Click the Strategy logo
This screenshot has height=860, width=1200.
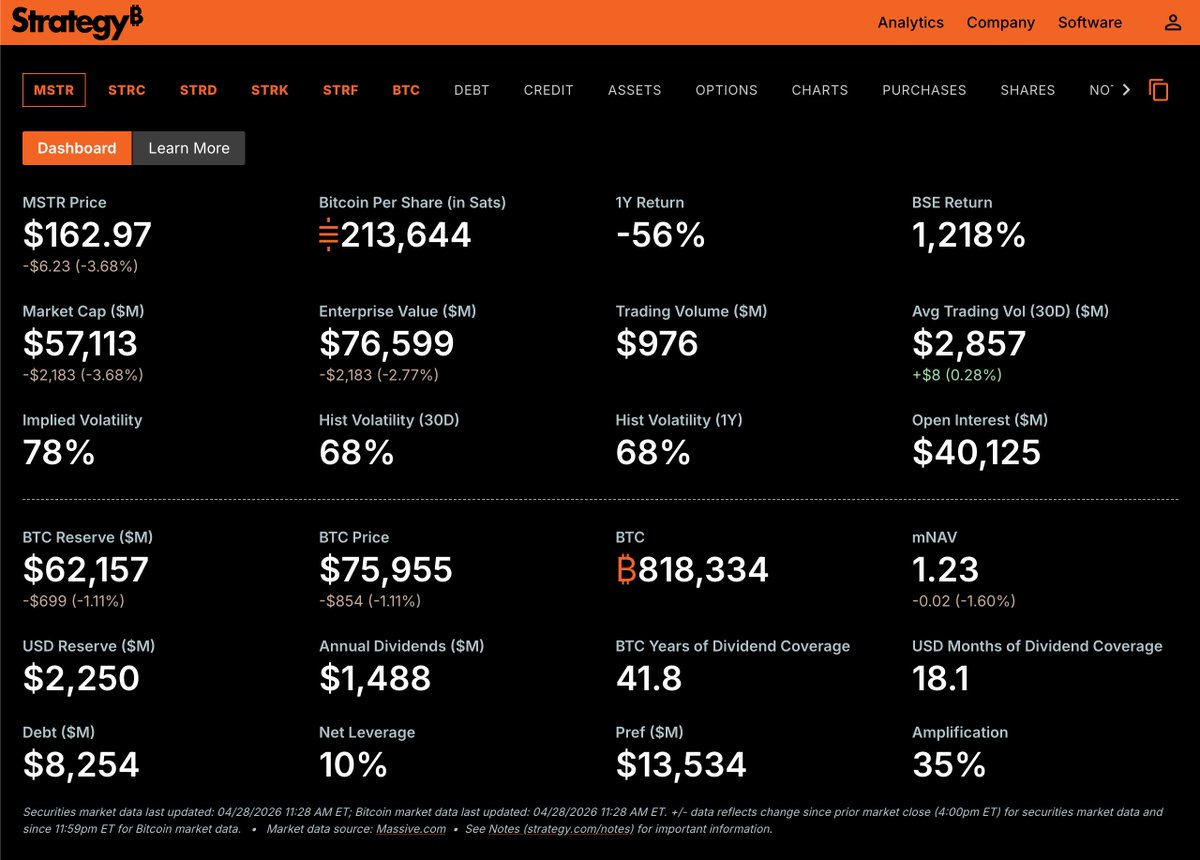[77, 21]
